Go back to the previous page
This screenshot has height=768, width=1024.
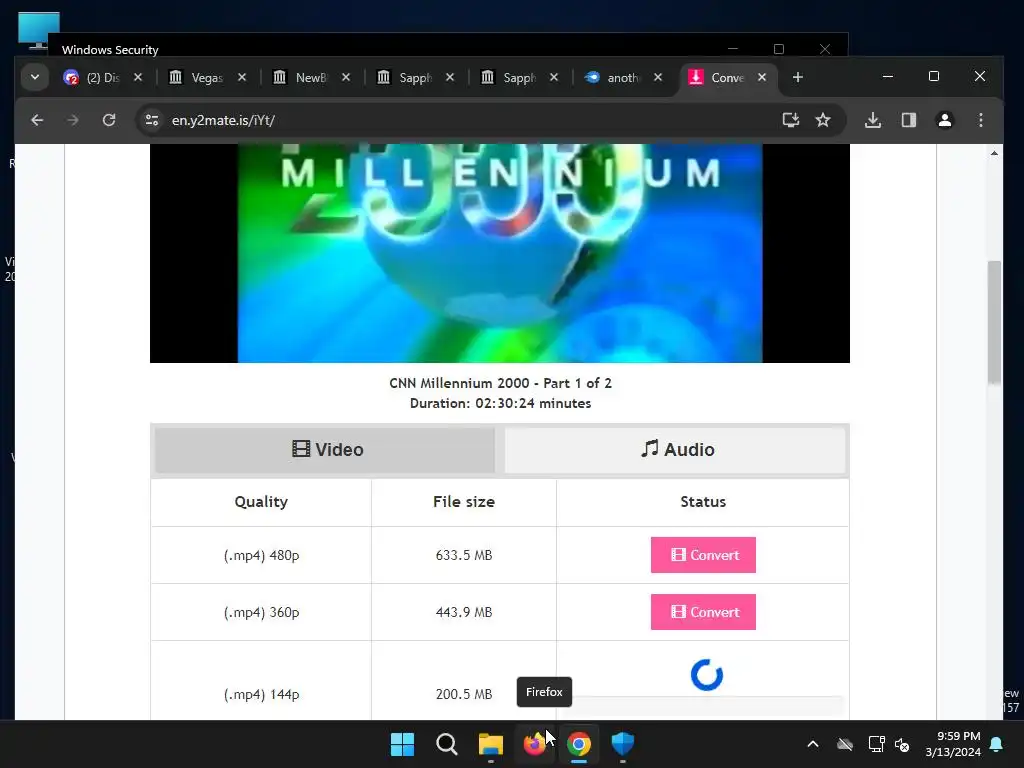point(37,120)
